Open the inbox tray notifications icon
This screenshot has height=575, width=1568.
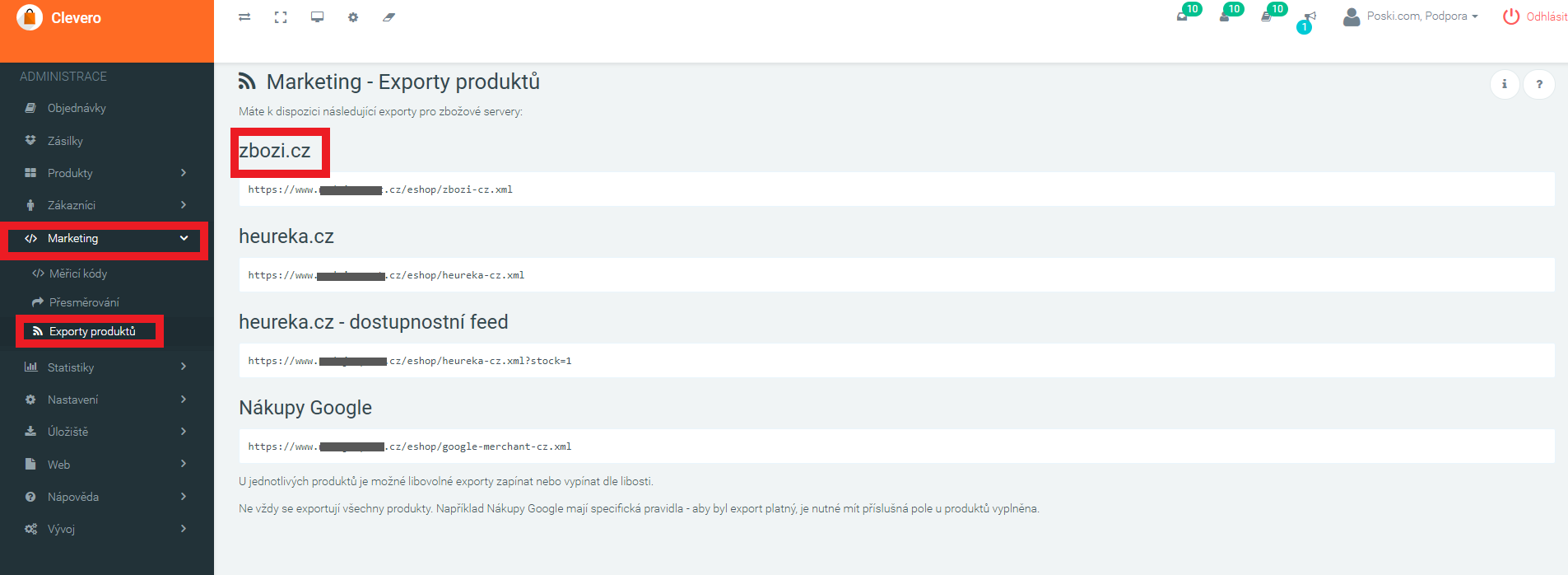coord(1182,16)
